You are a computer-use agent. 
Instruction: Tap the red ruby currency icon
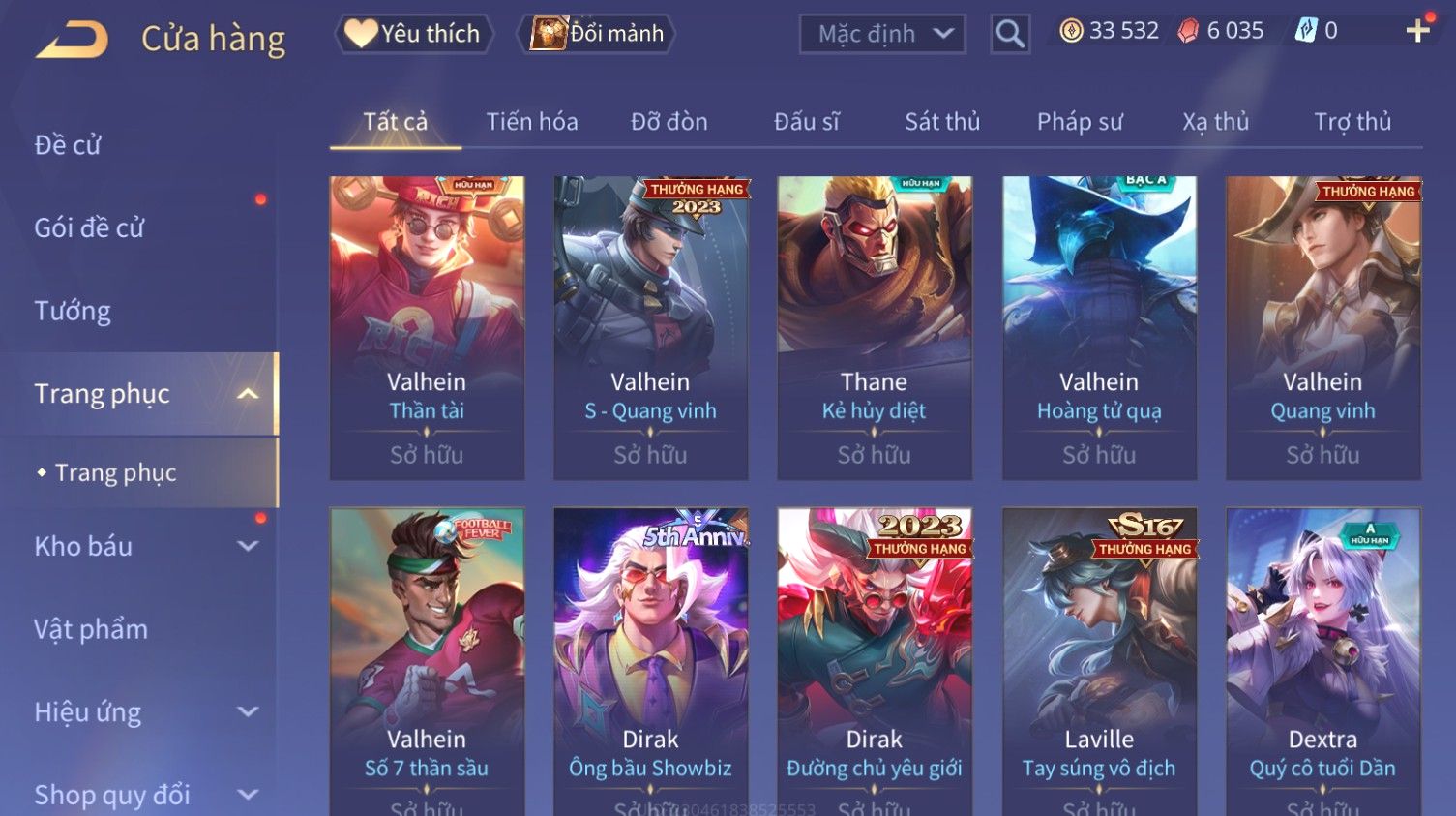click(x=1188, y=31)
